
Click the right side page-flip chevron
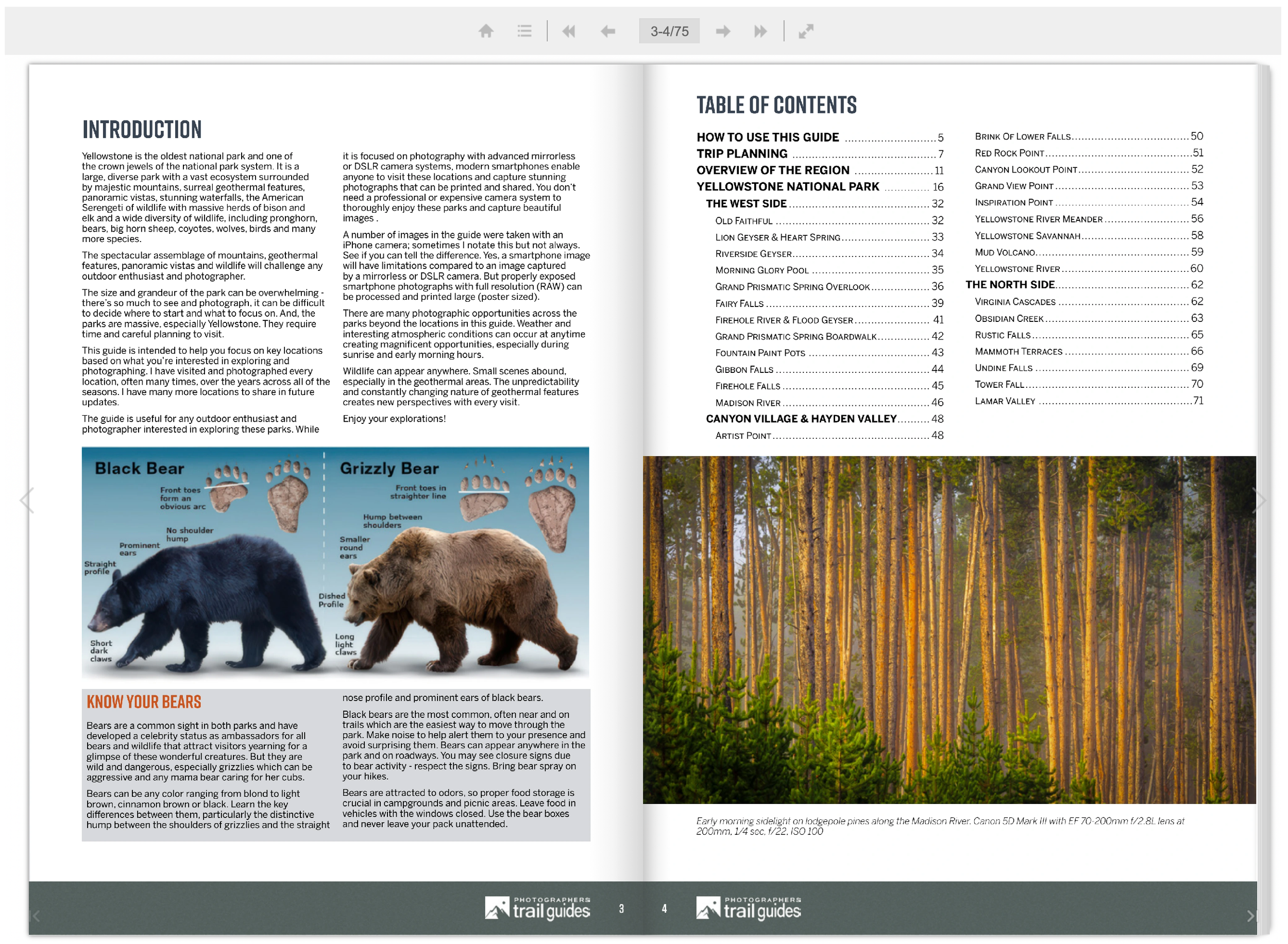(1260, 501)
